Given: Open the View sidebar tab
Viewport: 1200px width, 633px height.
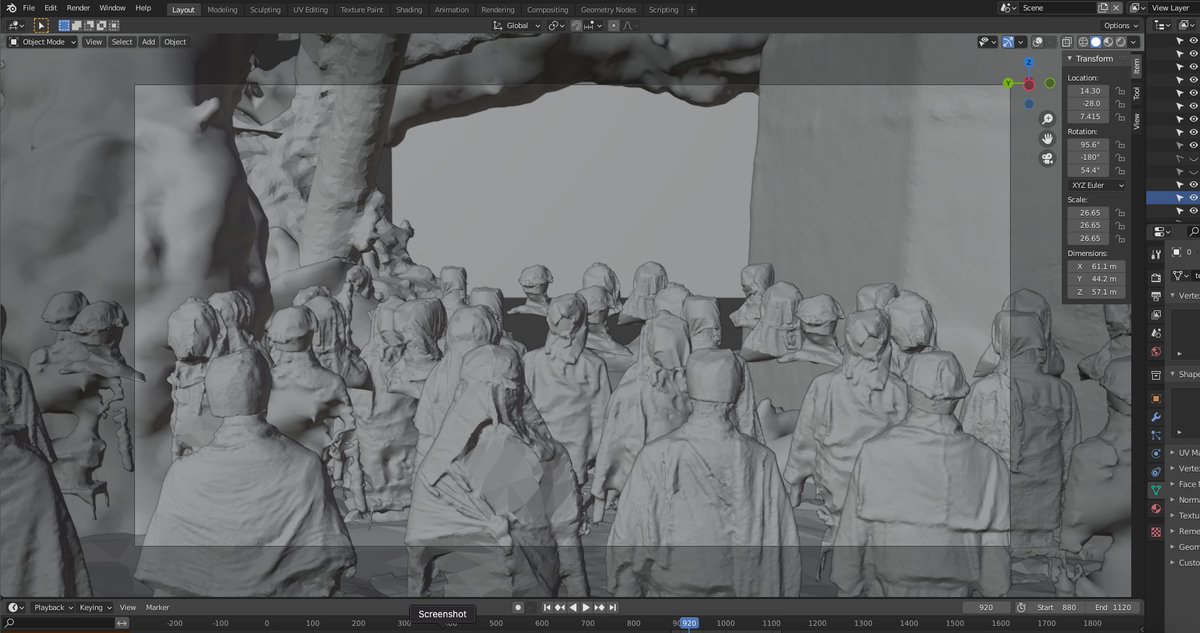Looking at the screenshot, I should [x=1137, y=121].
